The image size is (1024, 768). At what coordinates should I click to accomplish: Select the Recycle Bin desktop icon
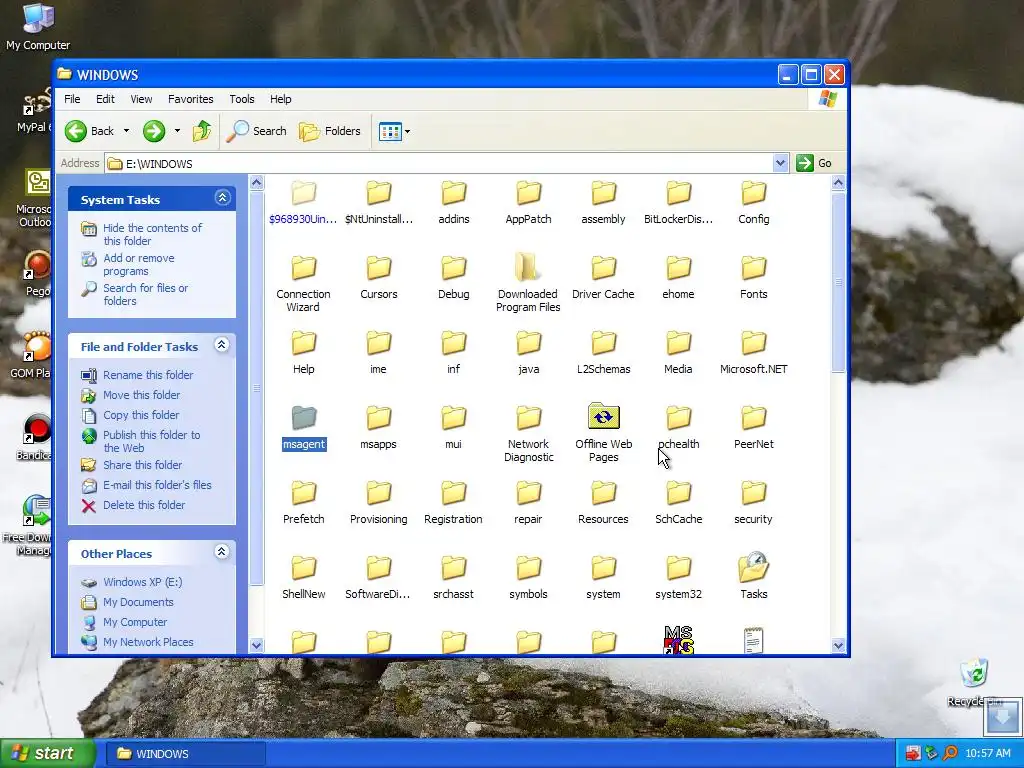click(974, 682)
